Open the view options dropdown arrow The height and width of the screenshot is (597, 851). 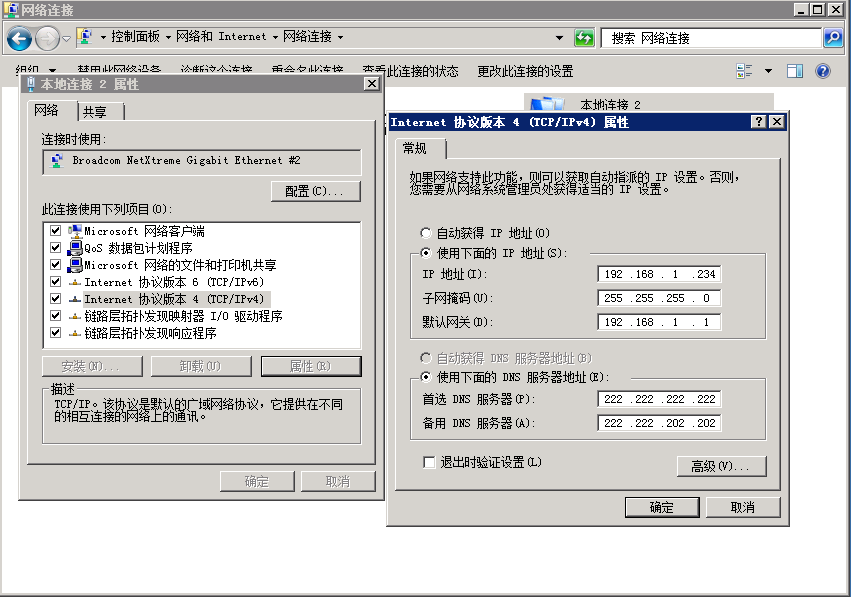pos(768,71)
